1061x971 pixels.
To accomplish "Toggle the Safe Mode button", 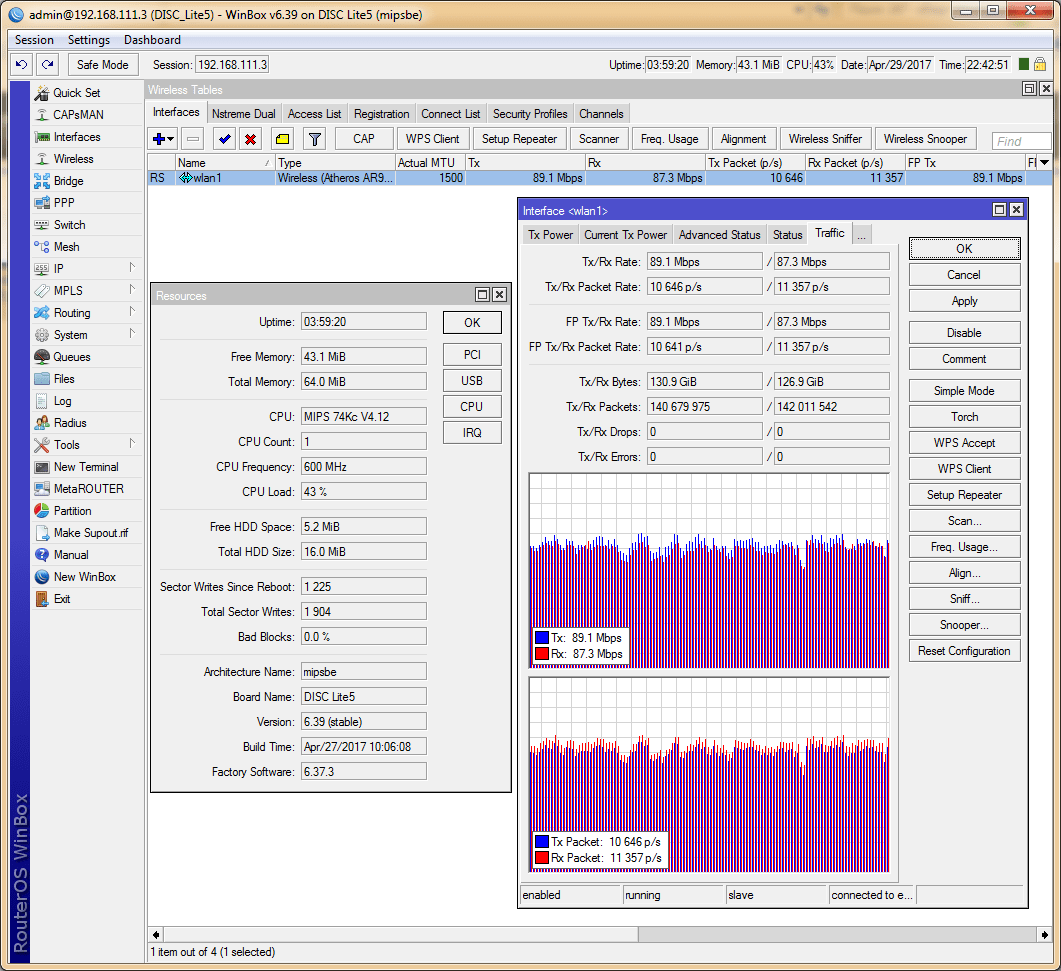I will (102, 64).
